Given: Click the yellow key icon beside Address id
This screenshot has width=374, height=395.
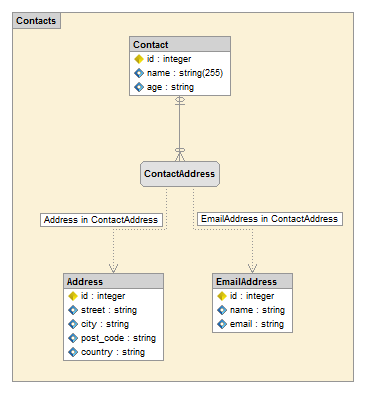Looking at the screenshot, I should 73,296.
